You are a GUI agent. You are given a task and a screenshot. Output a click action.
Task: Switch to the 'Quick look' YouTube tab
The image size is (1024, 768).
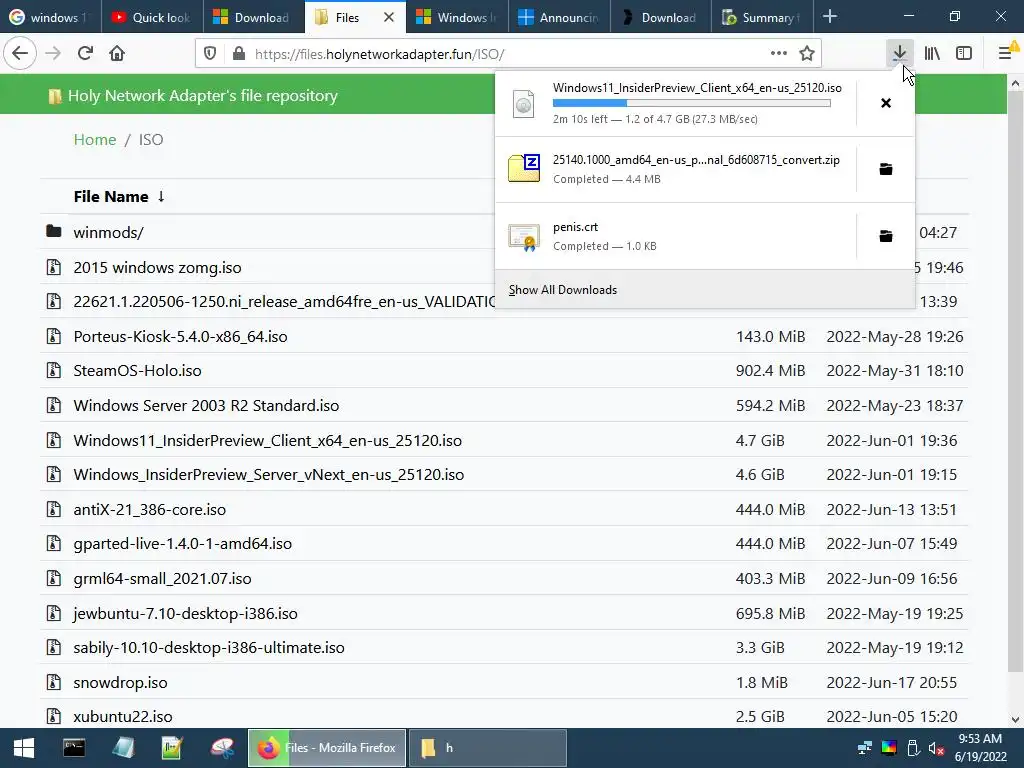pos(152,17)
